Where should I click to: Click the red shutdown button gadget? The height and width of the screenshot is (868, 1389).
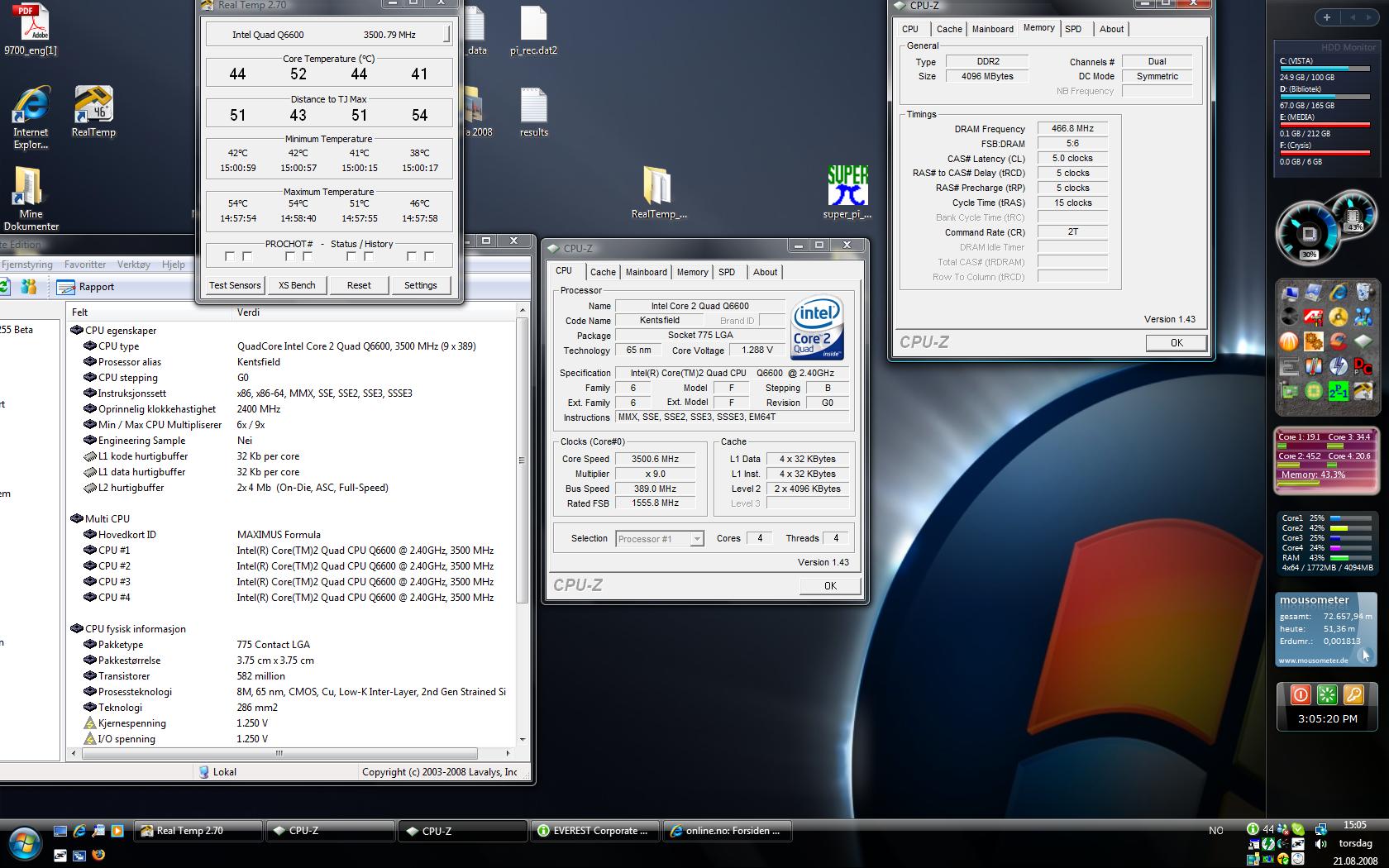point(1301,694)
